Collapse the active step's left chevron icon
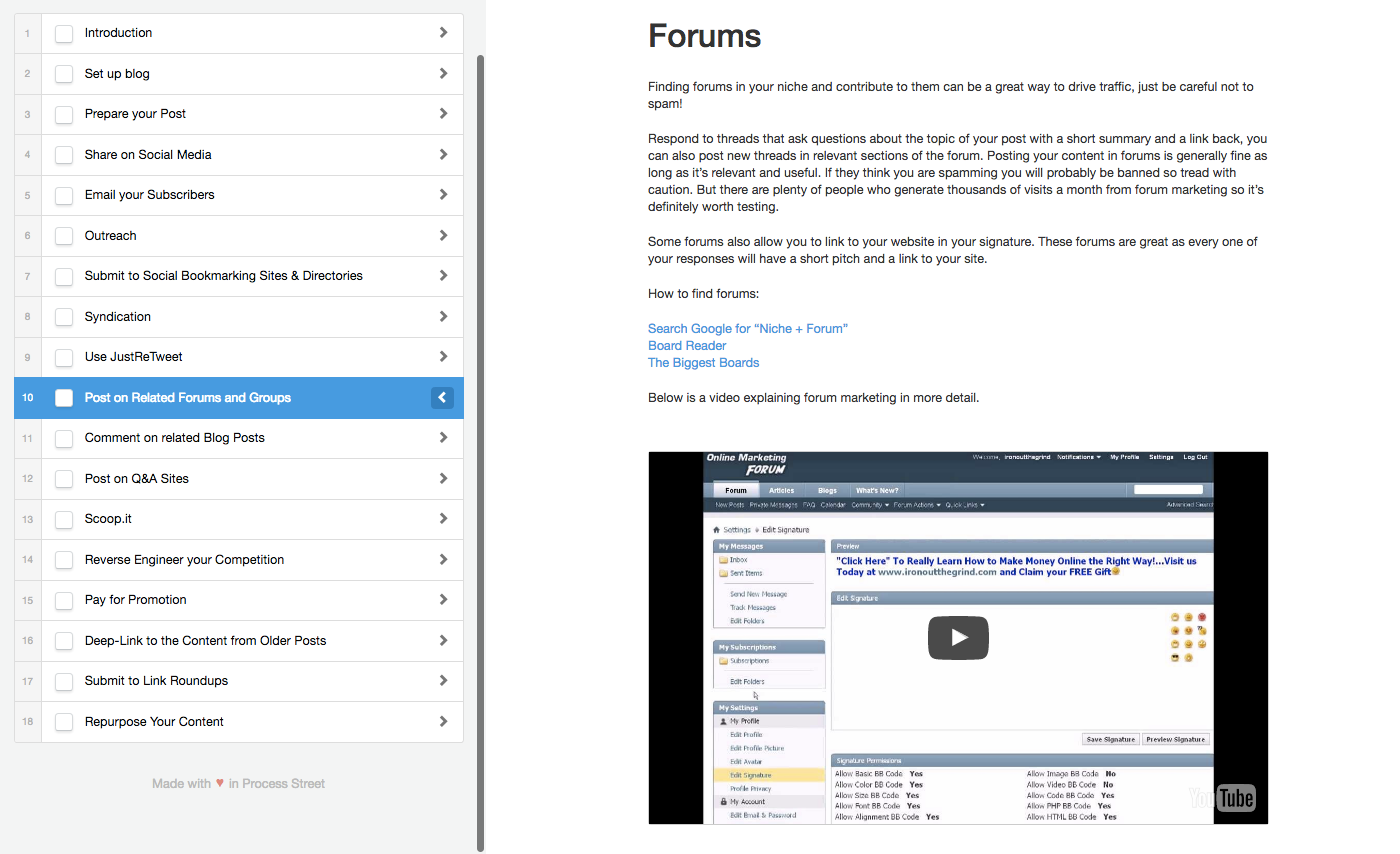 click(x=442, y=398)
